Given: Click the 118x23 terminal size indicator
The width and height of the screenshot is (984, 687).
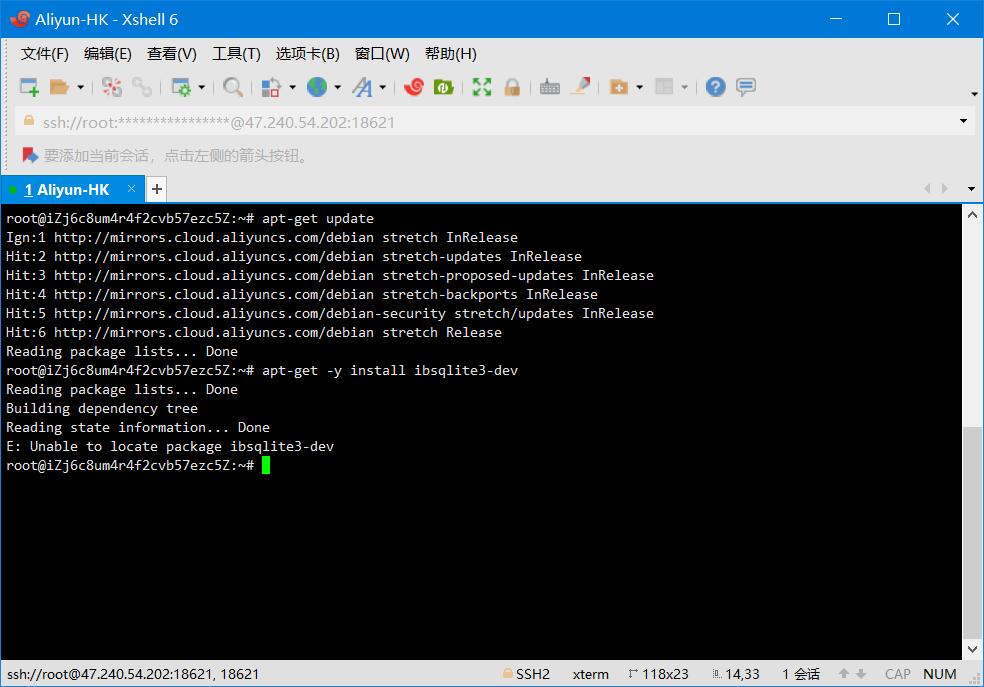Looking at the screenshot, I should [658, 674].
